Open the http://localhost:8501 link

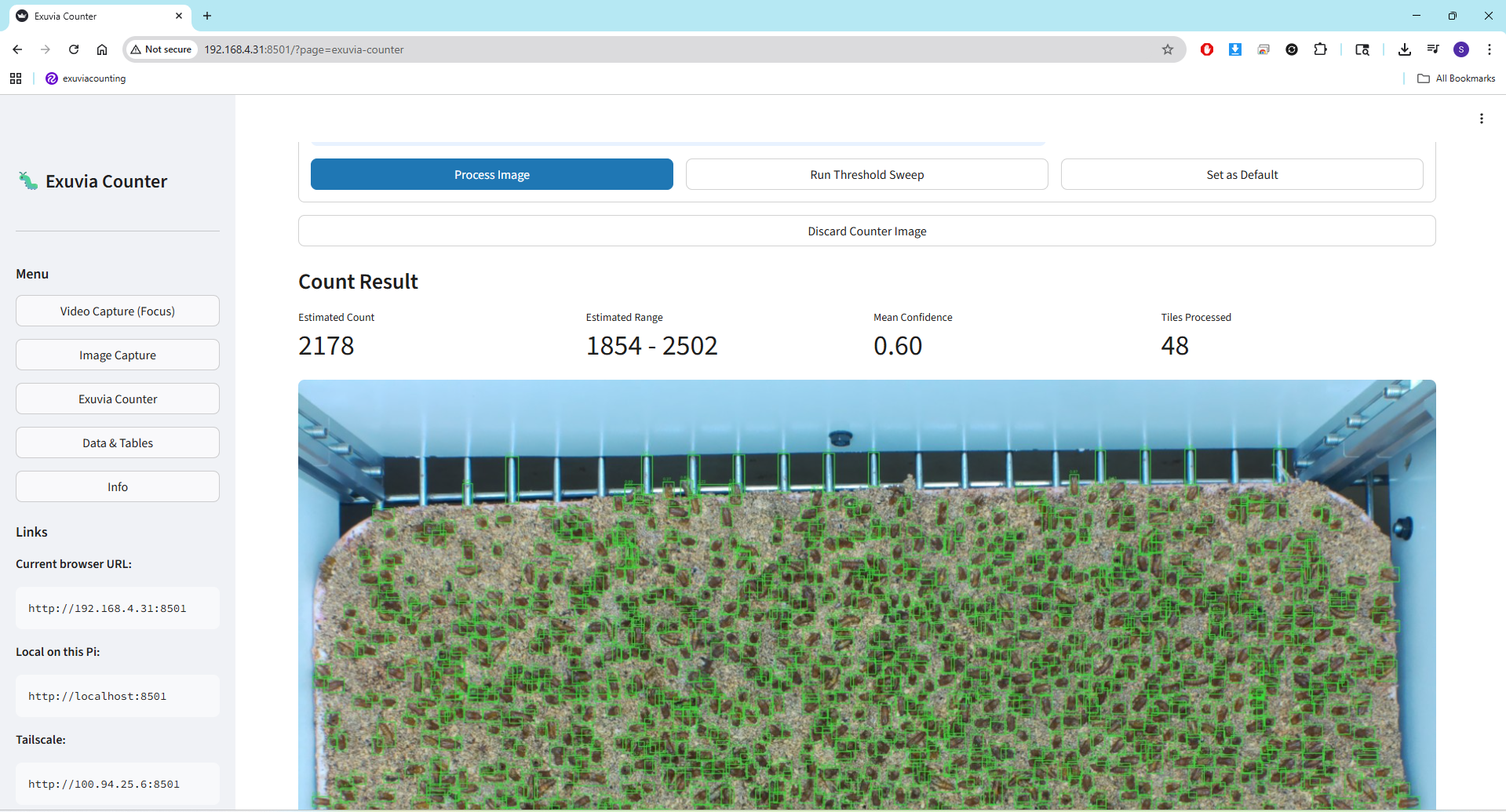pyautogui.click(x=97, y=695)
